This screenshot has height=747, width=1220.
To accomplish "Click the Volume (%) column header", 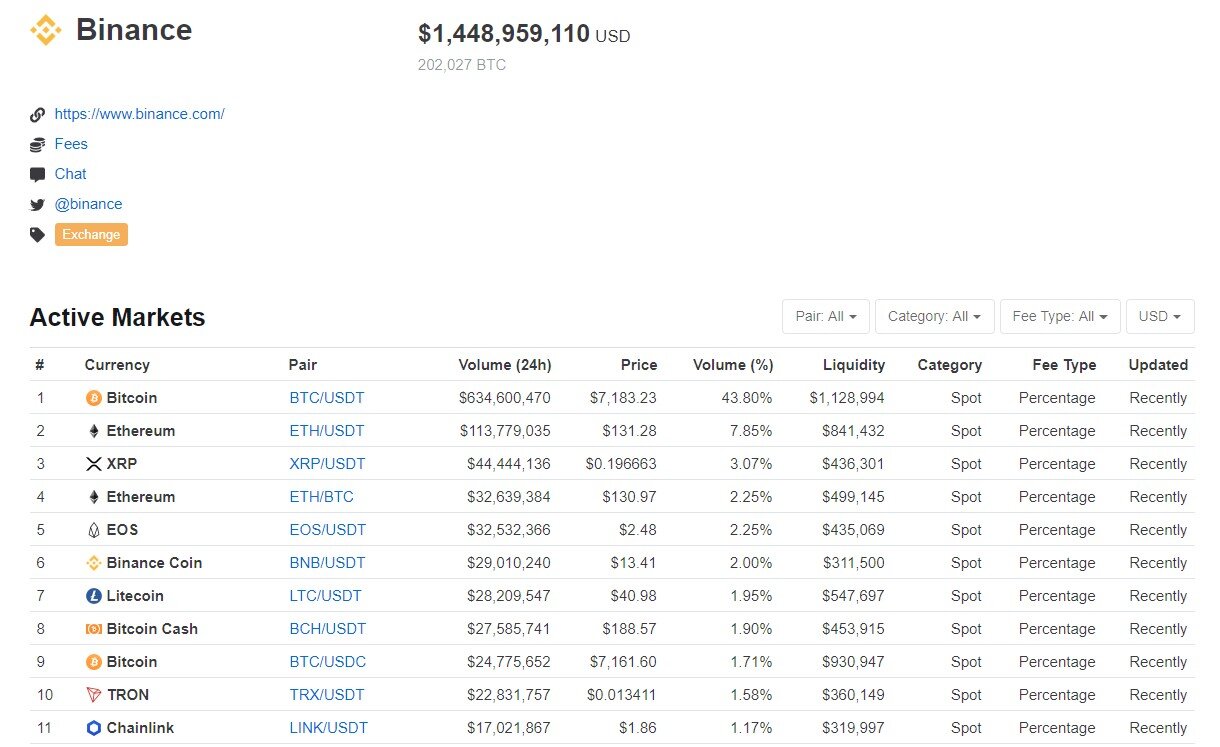I will 733,365.
